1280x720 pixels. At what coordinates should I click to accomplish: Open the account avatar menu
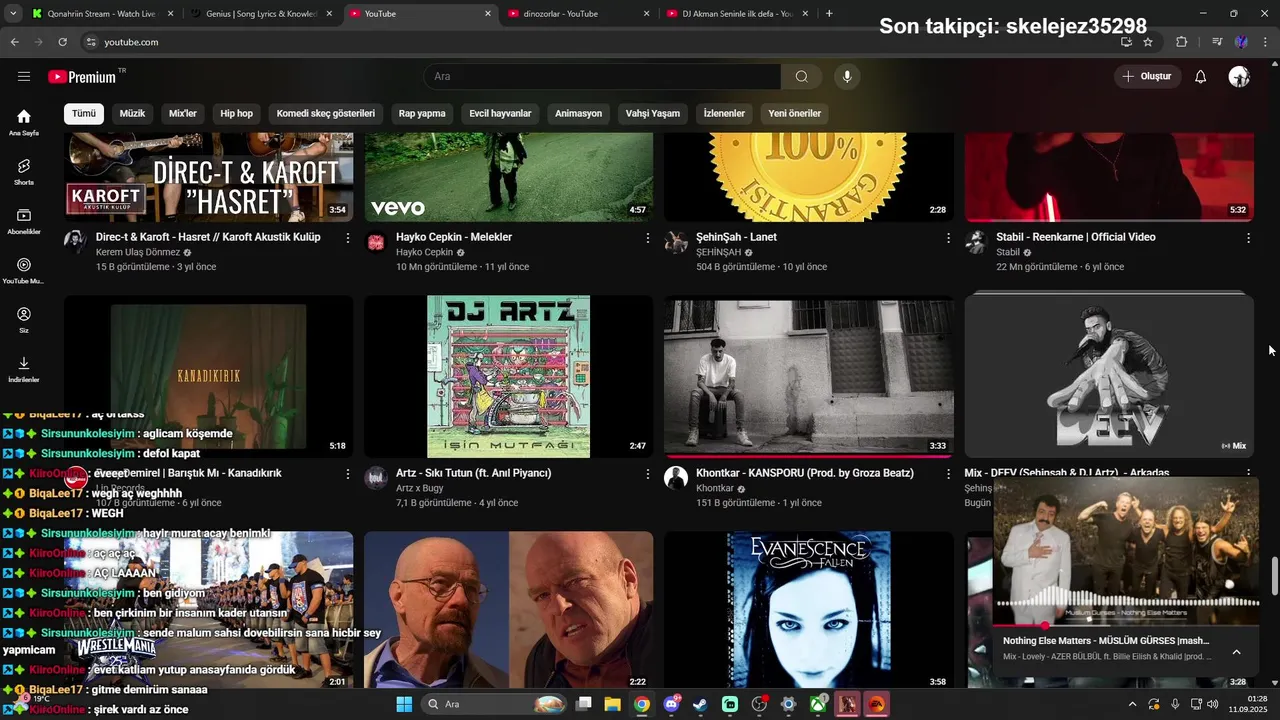point(1239,76)
